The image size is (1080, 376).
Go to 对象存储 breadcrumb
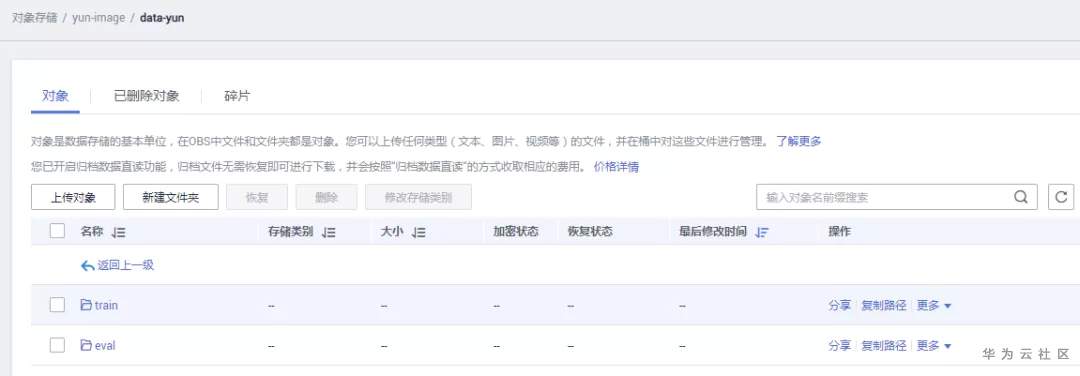pos(34,18)
